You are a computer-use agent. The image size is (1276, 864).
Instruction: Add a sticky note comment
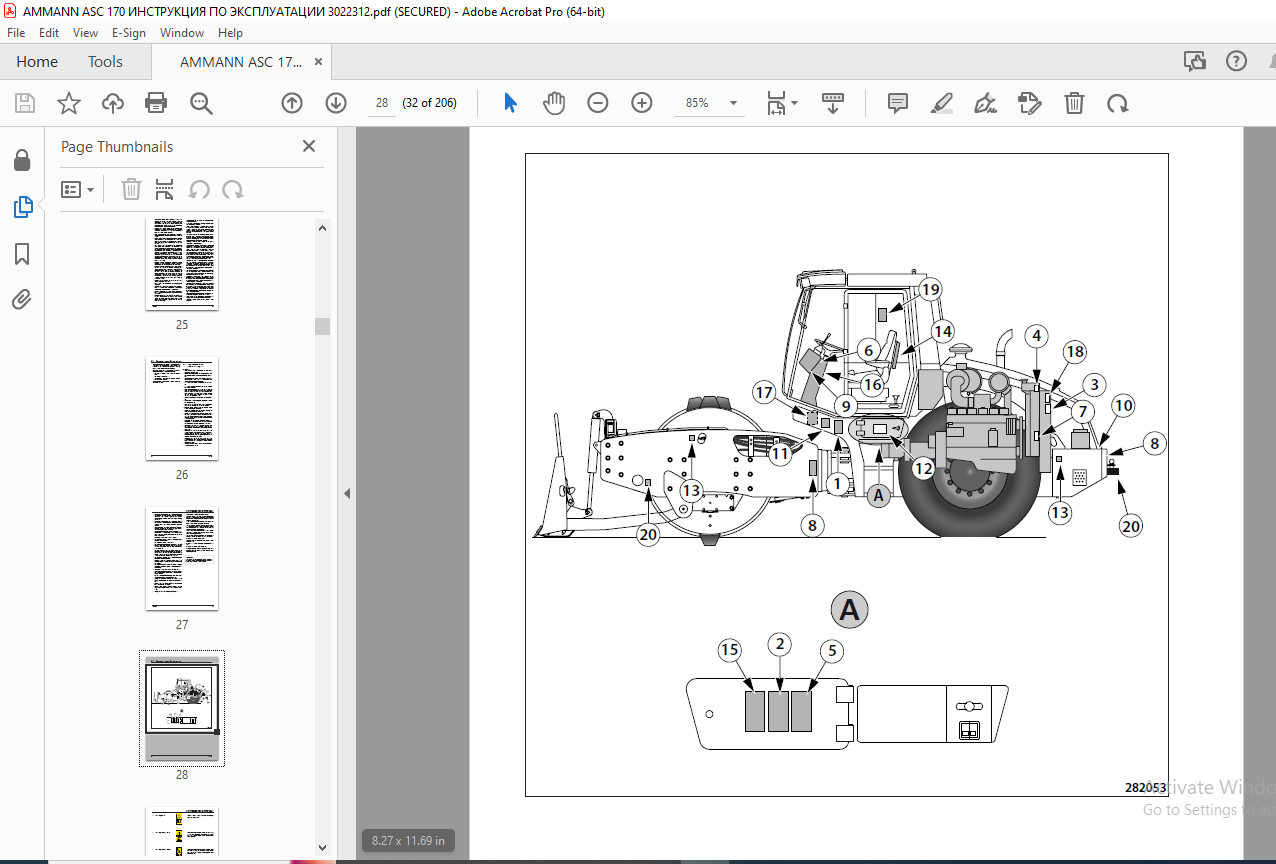tap(897, 103)
